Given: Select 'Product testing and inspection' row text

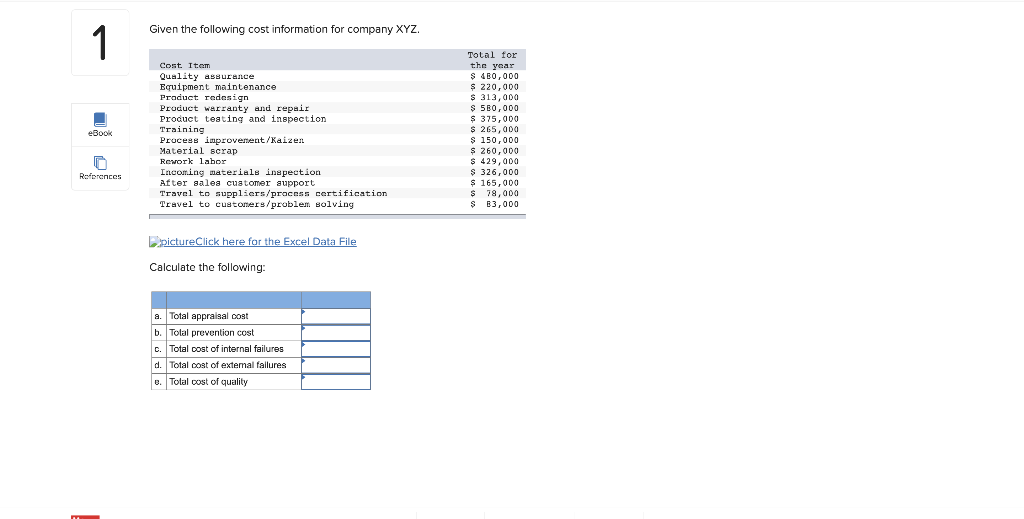Looking at the screenshot, I should click(x=242, y=119).
